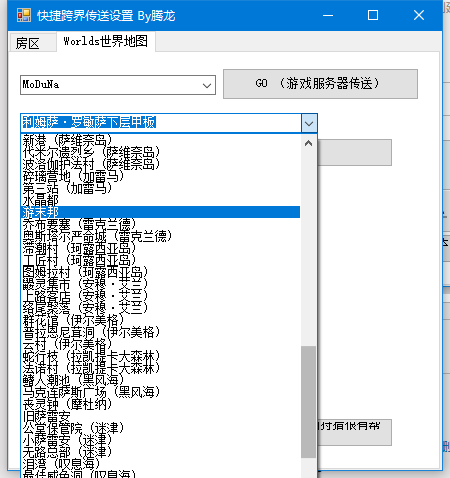Choose 代米尔遗烈乡（萨维奈岛）
The height and width of the screenshot is (478, 450).
[x=160, y=152]
